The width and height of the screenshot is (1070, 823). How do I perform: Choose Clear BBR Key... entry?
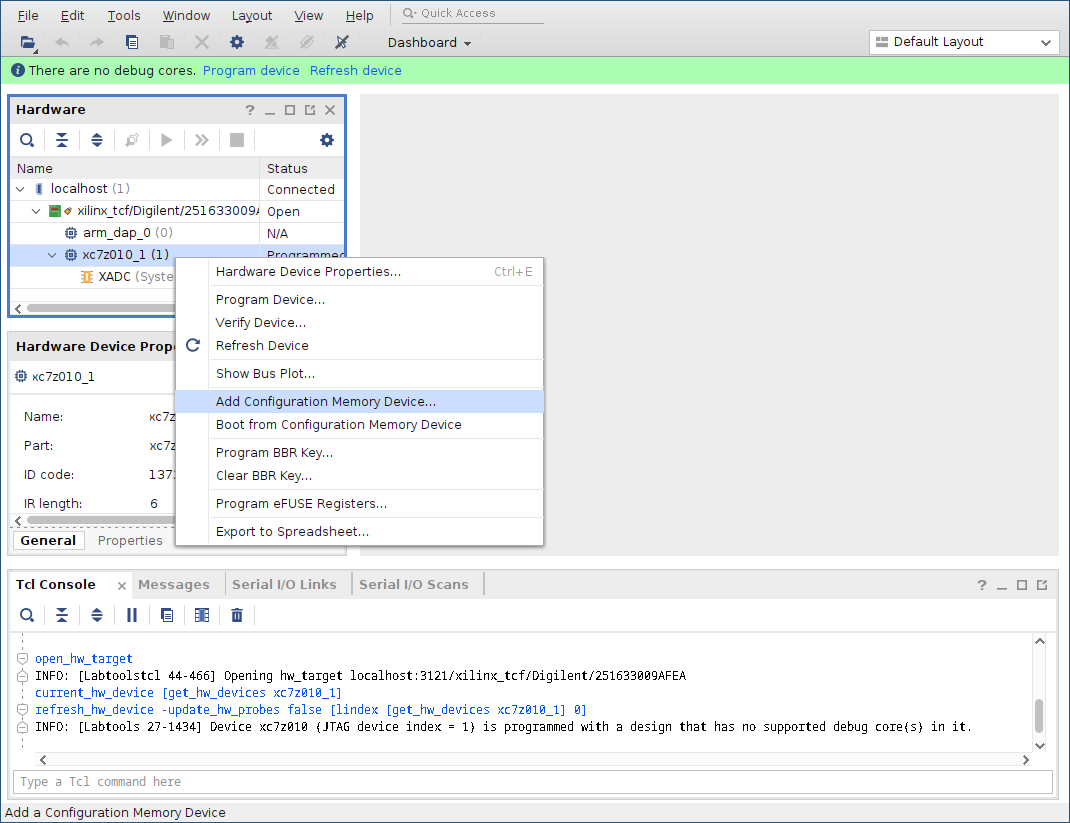360,476
